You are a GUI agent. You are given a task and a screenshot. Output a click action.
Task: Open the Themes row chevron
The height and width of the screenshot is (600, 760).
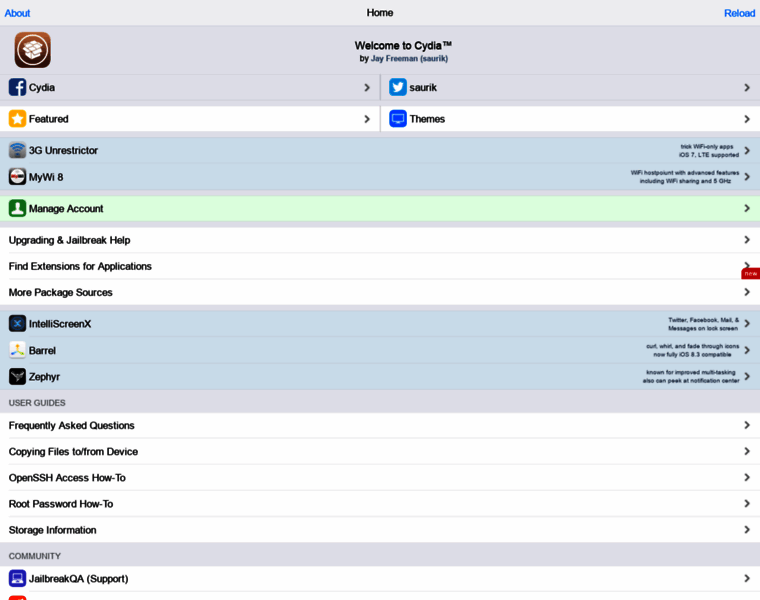(747, 119)
